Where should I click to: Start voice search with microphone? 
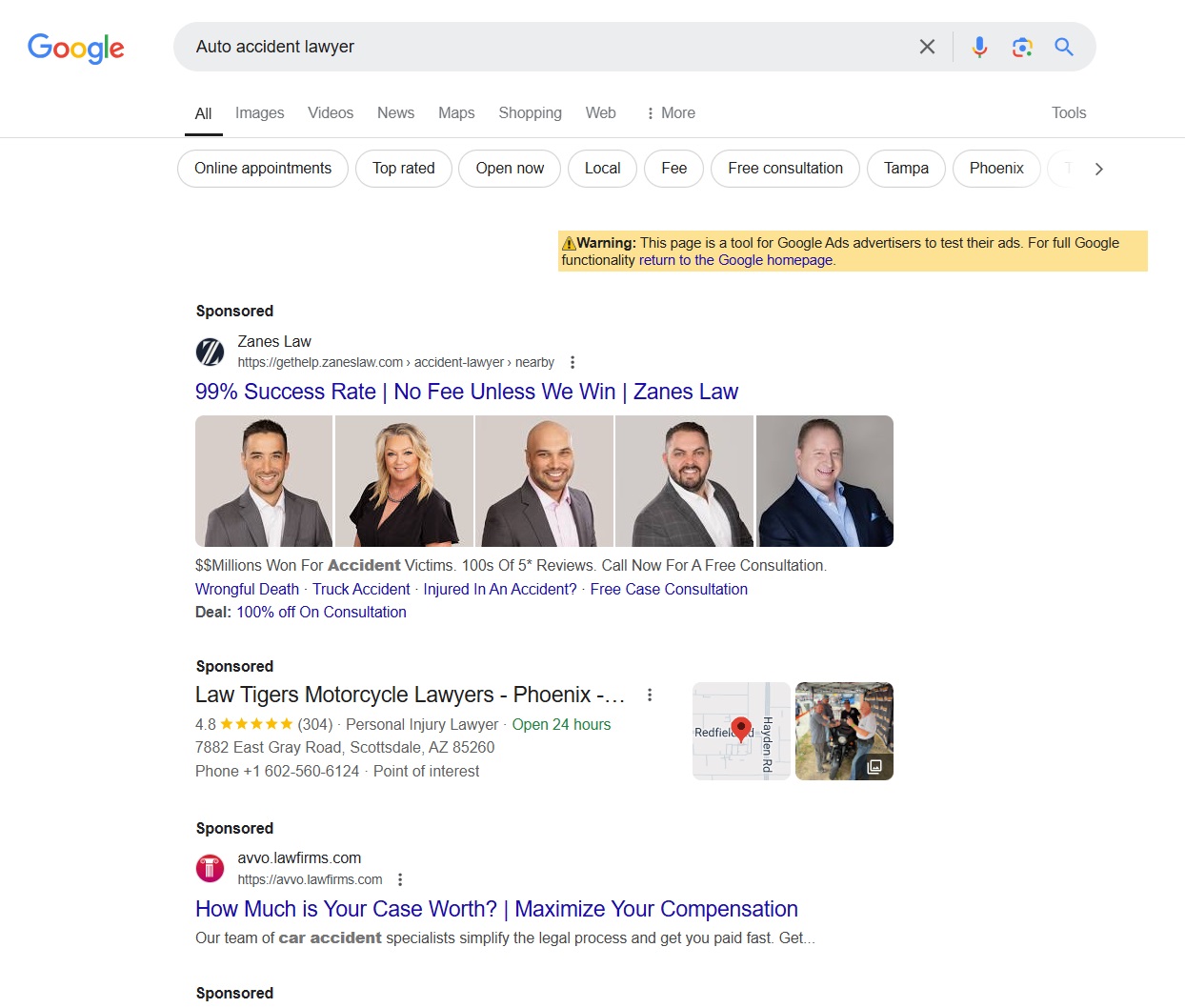pyautogui.click(x=979, y=47)
